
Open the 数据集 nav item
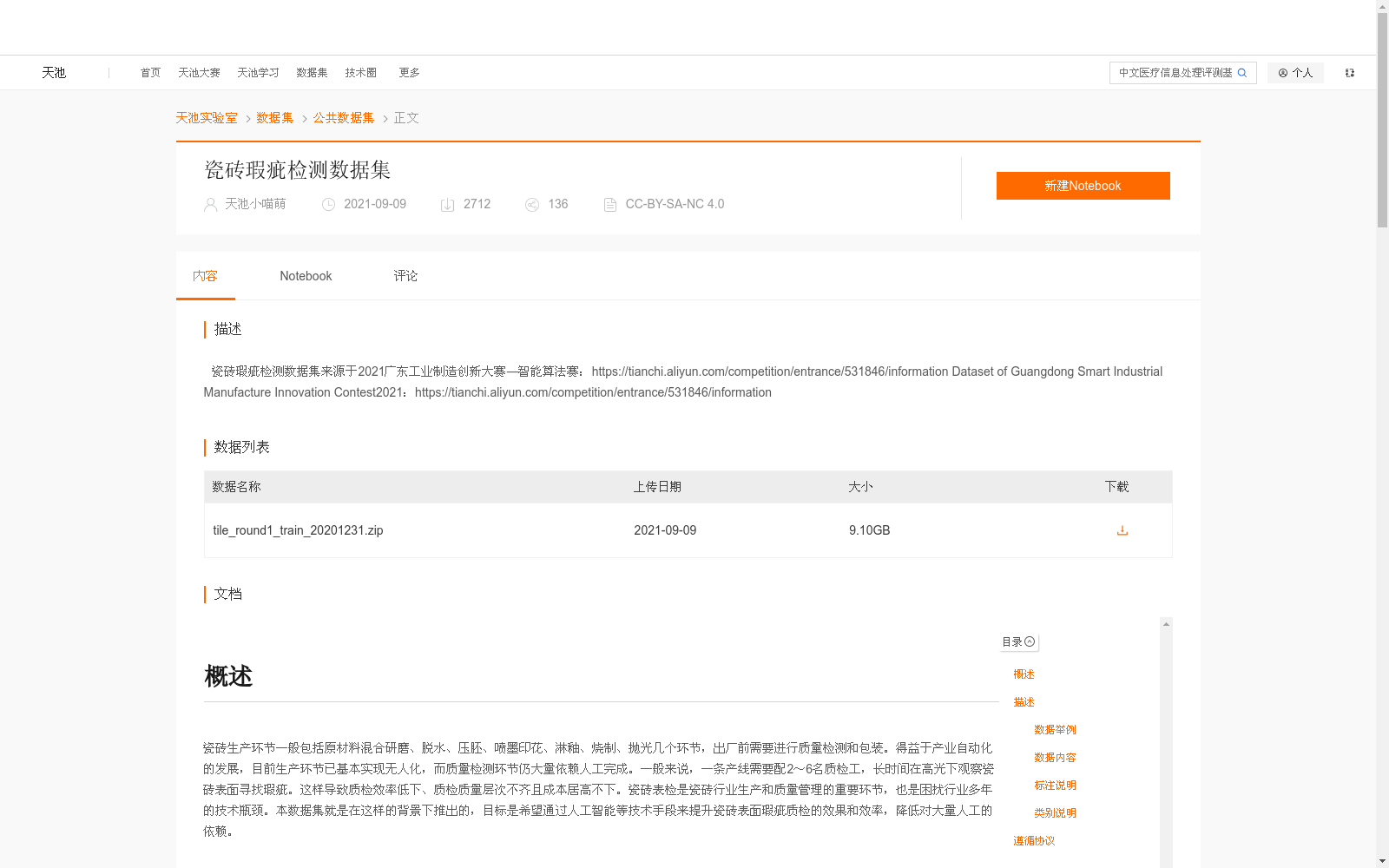click(x=312, y=73)
